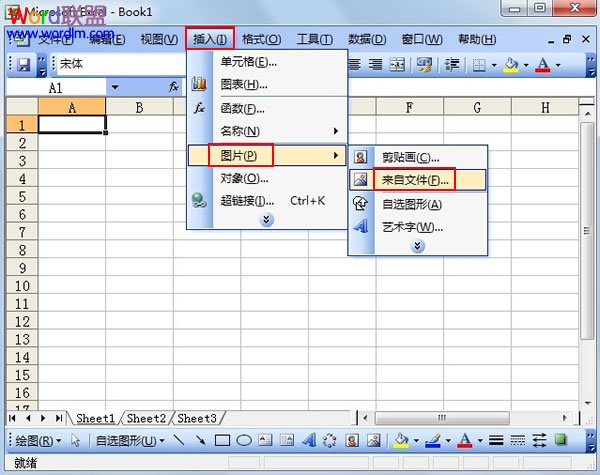Screen dimensions: 600x475
Task: Click the fx insert function button in formula bar
Action: tap(173, 87)
